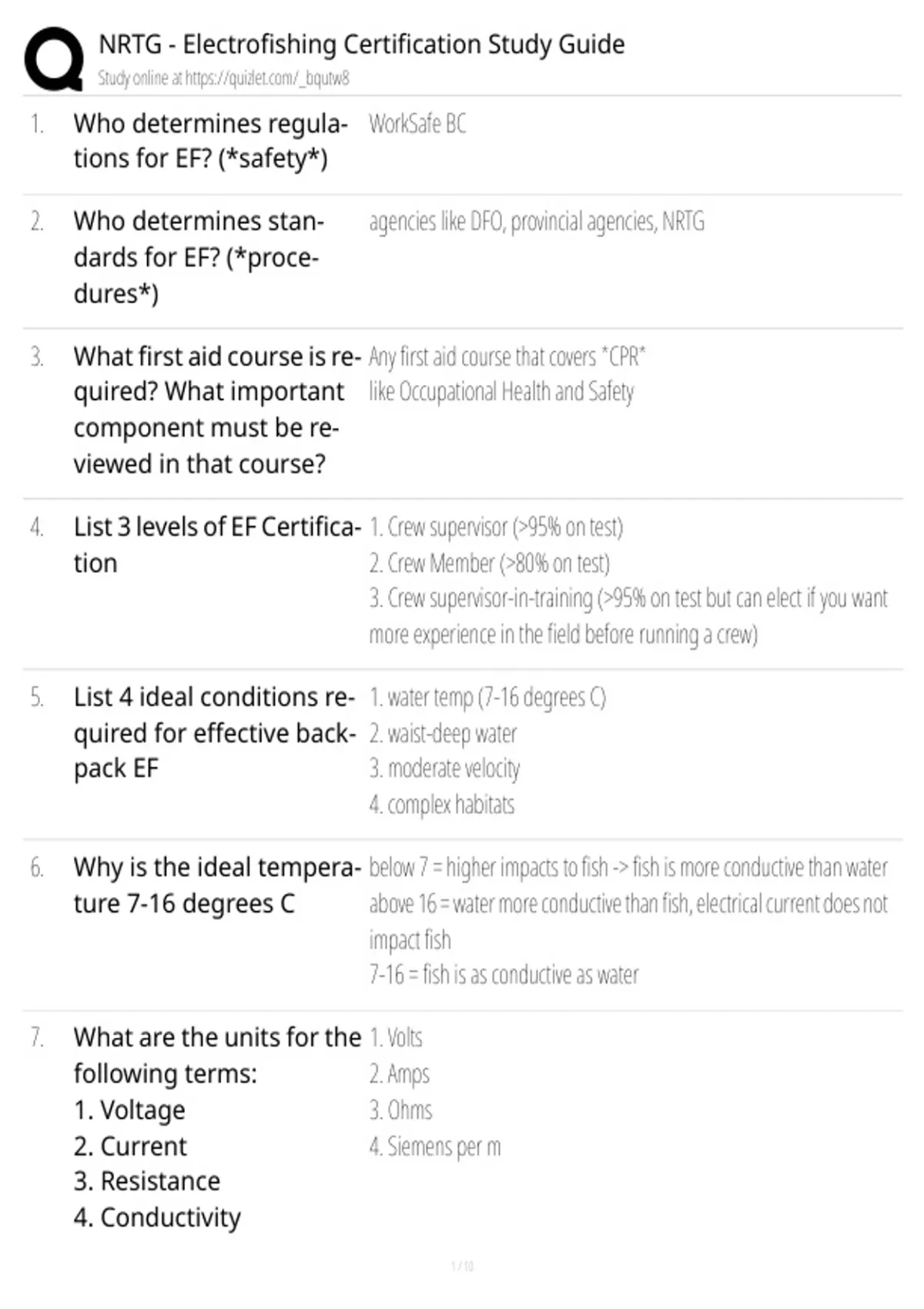Screen dimensions: 924x1309
Task: Select the first aid course question
Action: (217, 410)
